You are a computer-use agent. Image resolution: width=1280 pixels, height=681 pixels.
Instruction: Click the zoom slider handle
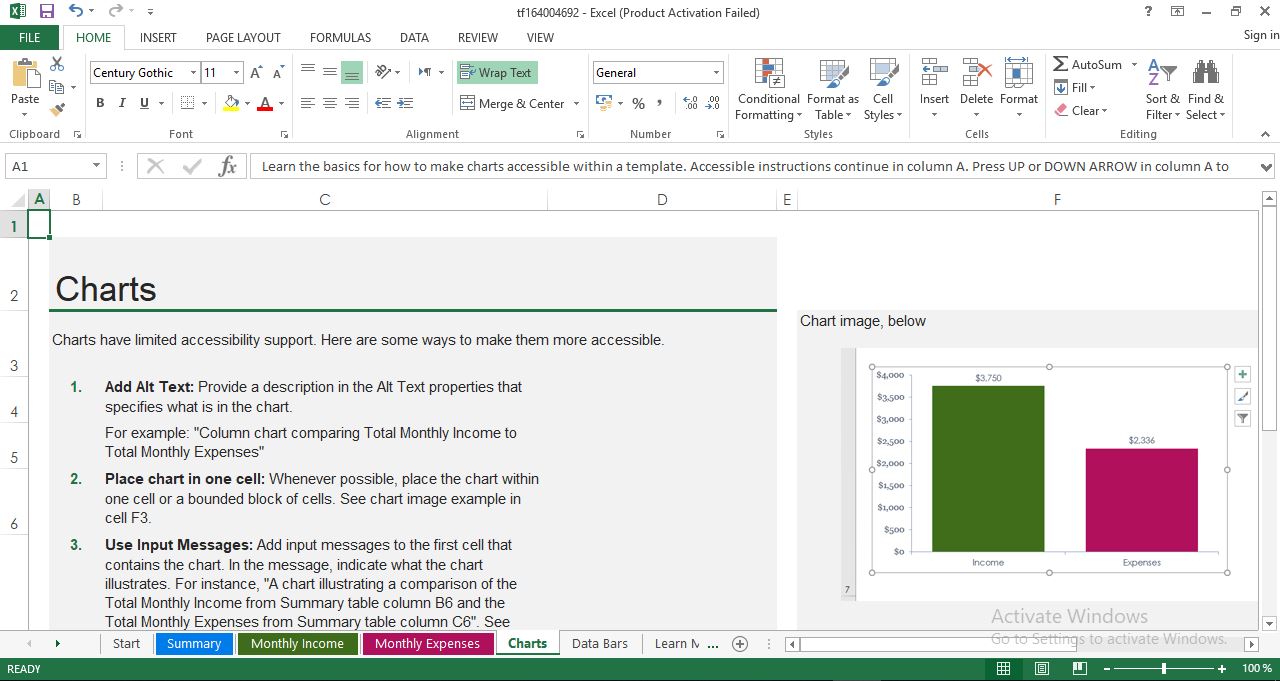coord(1164,668)
